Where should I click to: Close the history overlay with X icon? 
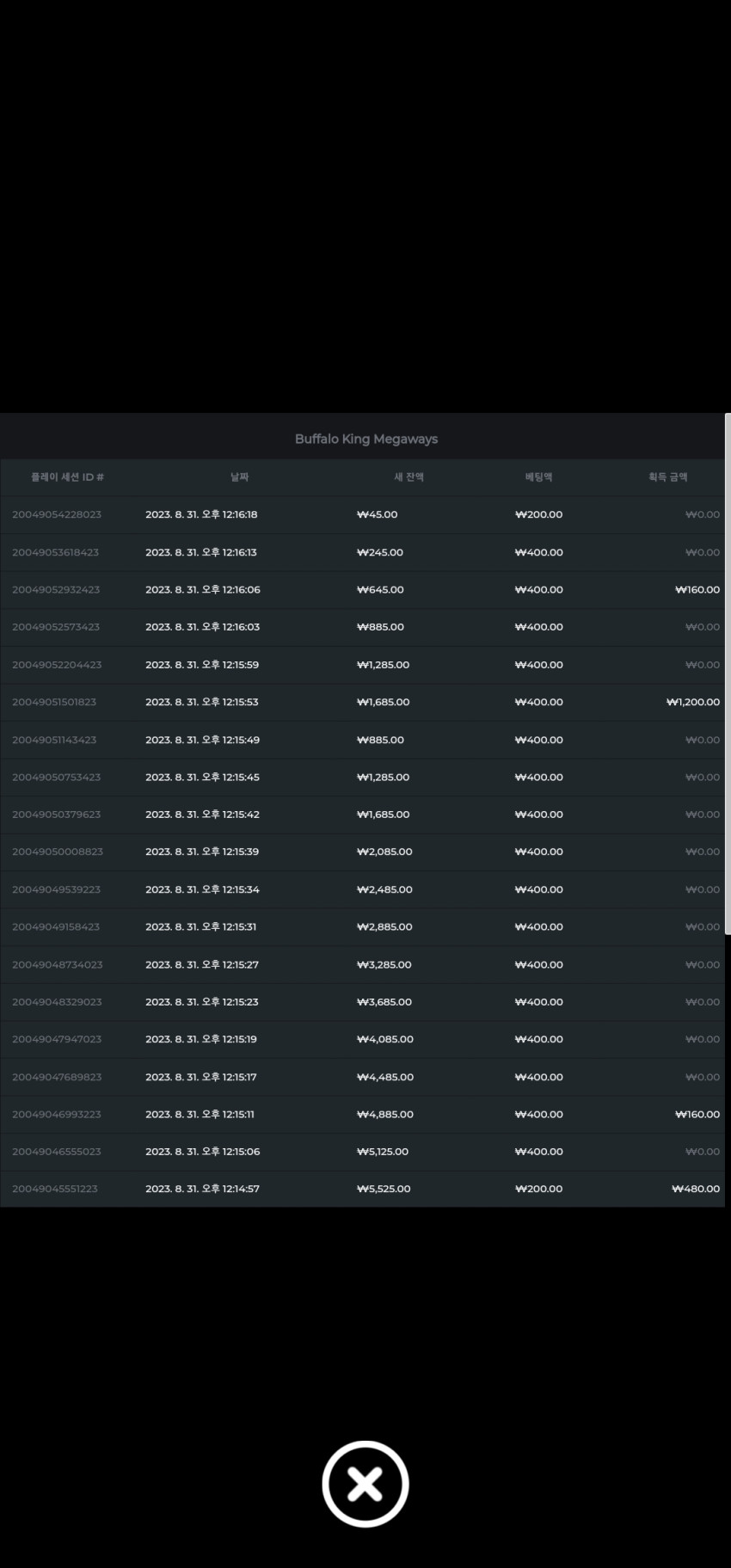point(365,1484)
